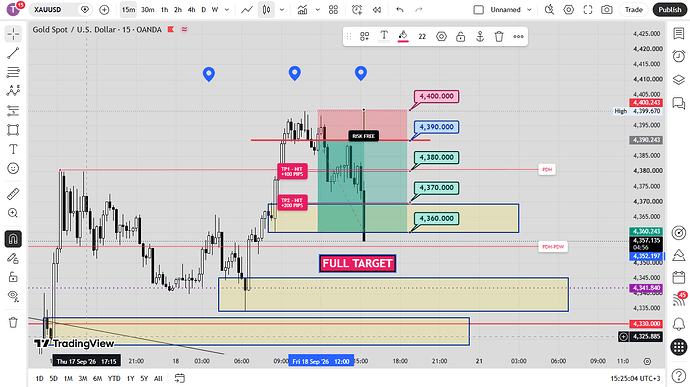Image resolution: width=690 pixels, height=387 pixels.
Task: Open drawing templates in floating toolbar
Action: pyautogui.click(x=364, y=37)
